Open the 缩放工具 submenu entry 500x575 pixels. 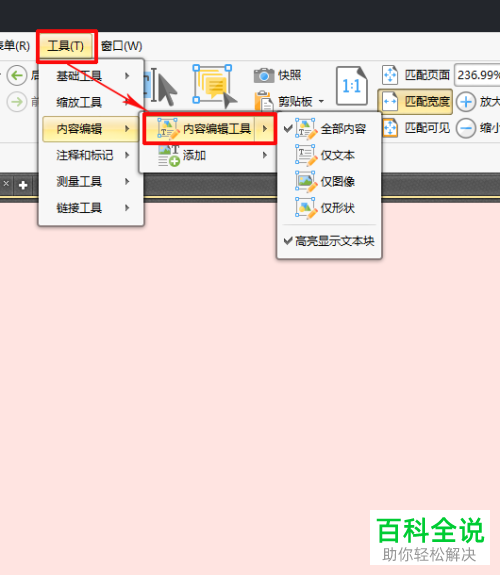[x=91, y=102]
